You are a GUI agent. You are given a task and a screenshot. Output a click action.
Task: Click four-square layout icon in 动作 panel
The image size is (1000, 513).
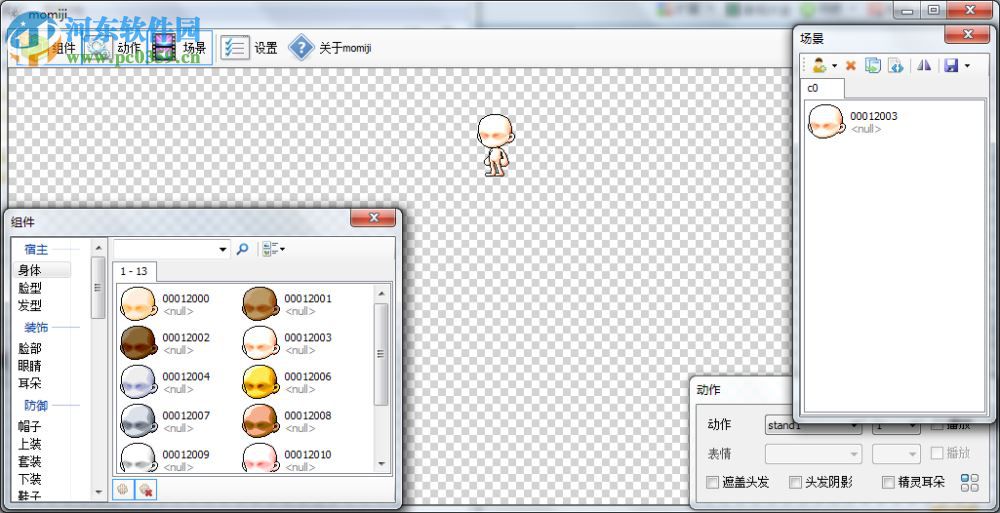(969, 482)
